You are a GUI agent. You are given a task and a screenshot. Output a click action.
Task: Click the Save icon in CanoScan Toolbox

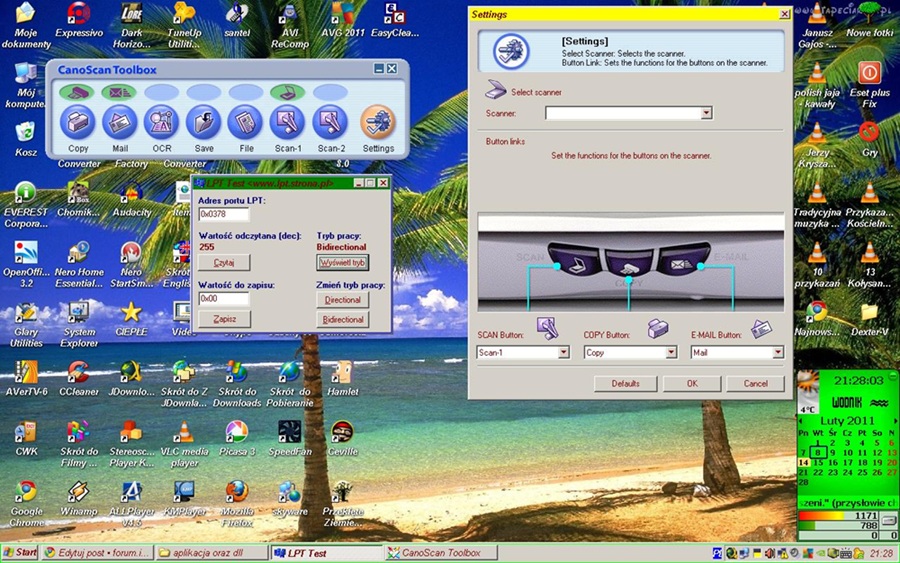pyautogui.click(x=203, y=123)
